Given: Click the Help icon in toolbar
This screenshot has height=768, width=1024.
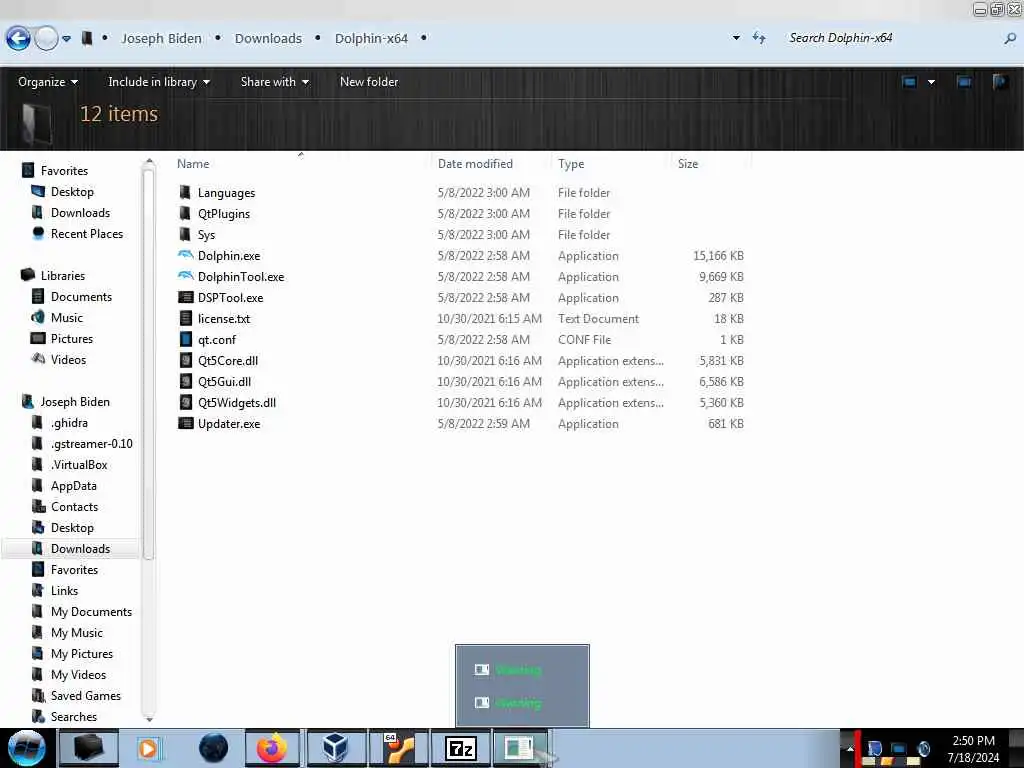Looking at the screenshot, I should 1000,82.
